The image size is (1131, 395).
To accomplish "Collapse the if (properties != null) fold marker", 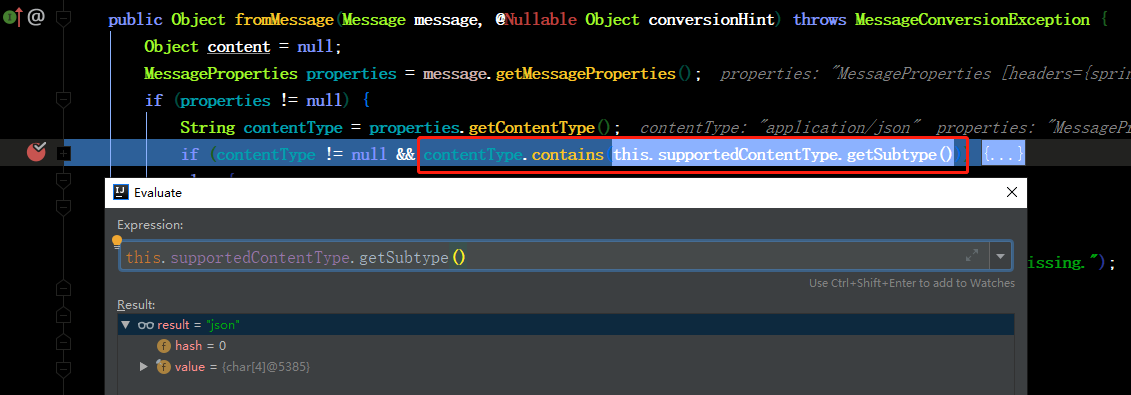I will 63,99.
